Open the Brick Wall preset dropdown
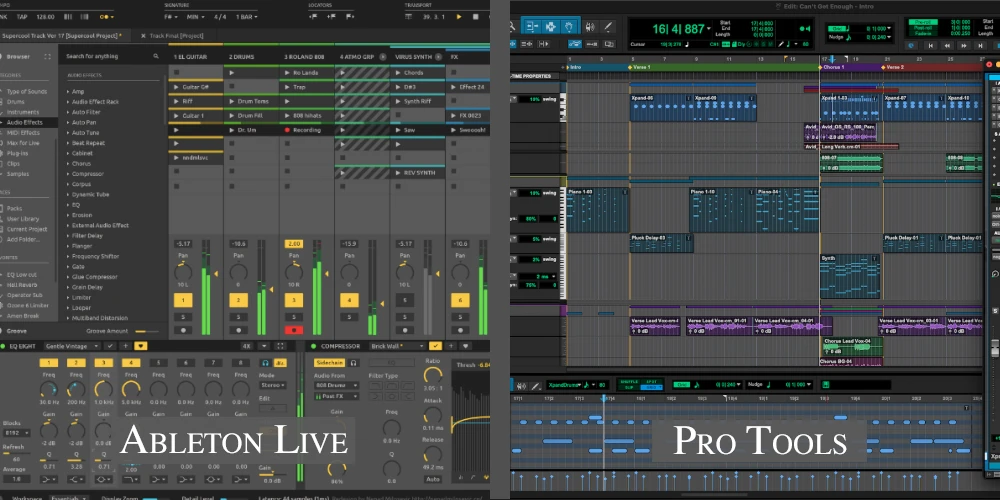The width and height of the screenshot is (1000, 500). point(398,346)
